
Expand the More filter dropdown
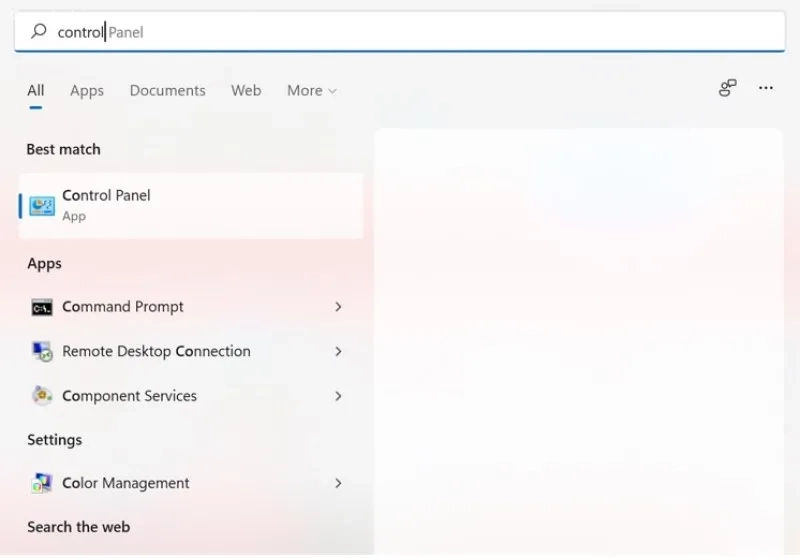tap(312, 91)
